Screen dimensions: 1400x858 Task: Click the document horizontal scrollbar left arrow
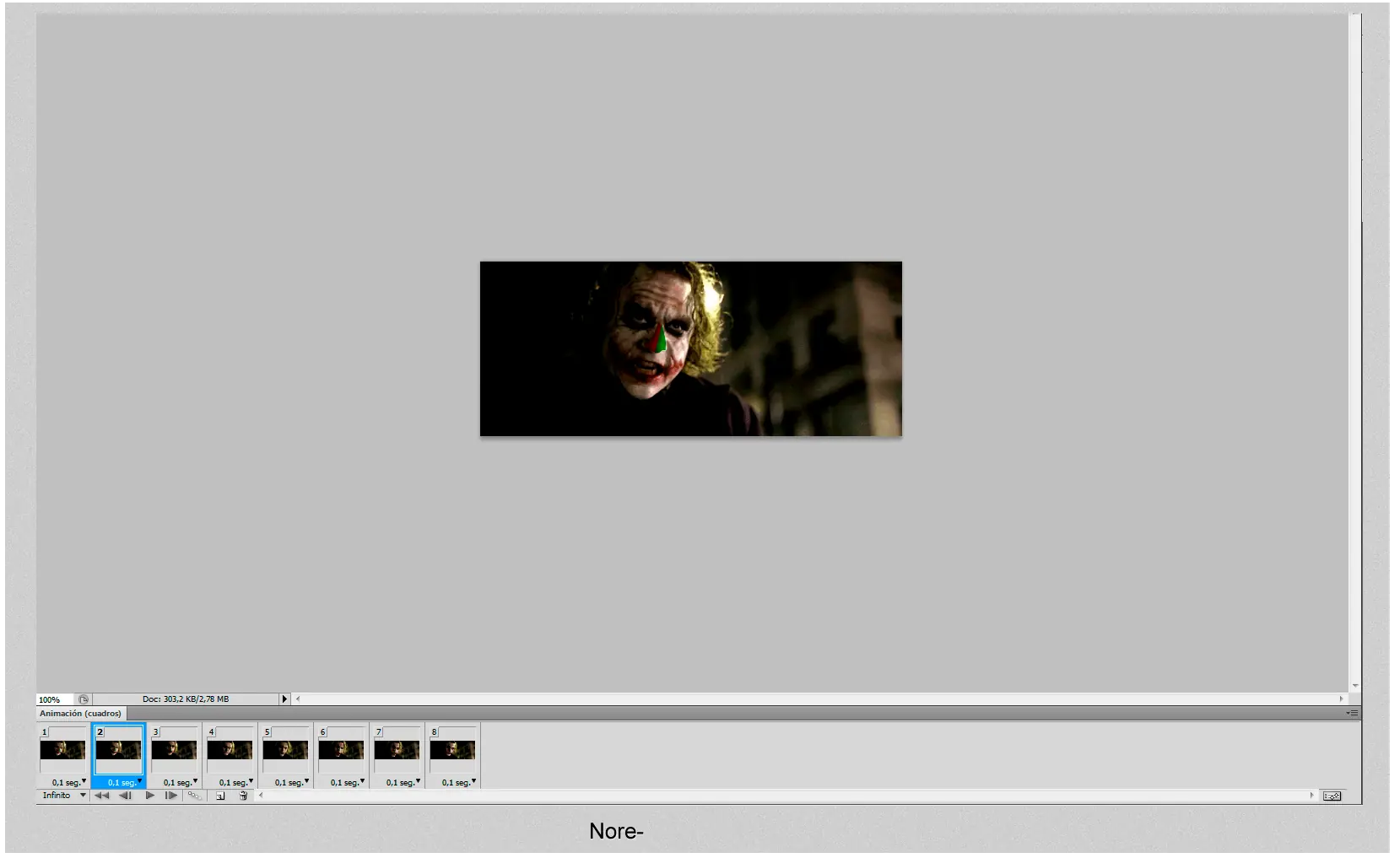[298, 699]
